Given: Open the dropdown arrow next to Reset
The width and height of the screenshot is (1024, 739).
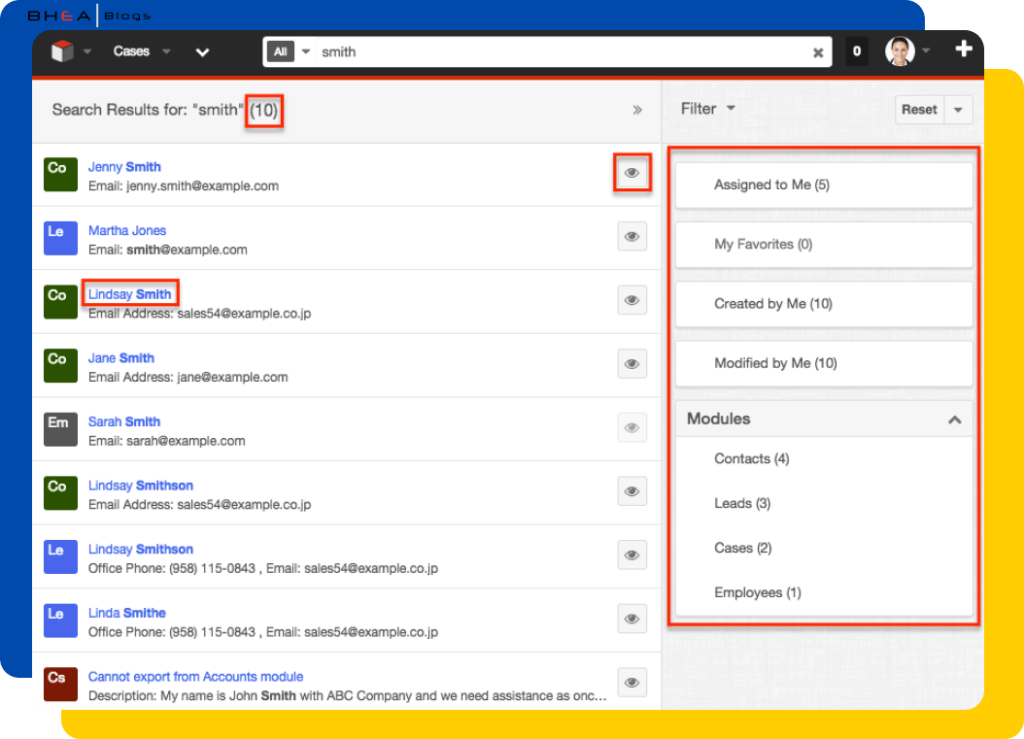Looking at the screenshot, I should 958,110.
